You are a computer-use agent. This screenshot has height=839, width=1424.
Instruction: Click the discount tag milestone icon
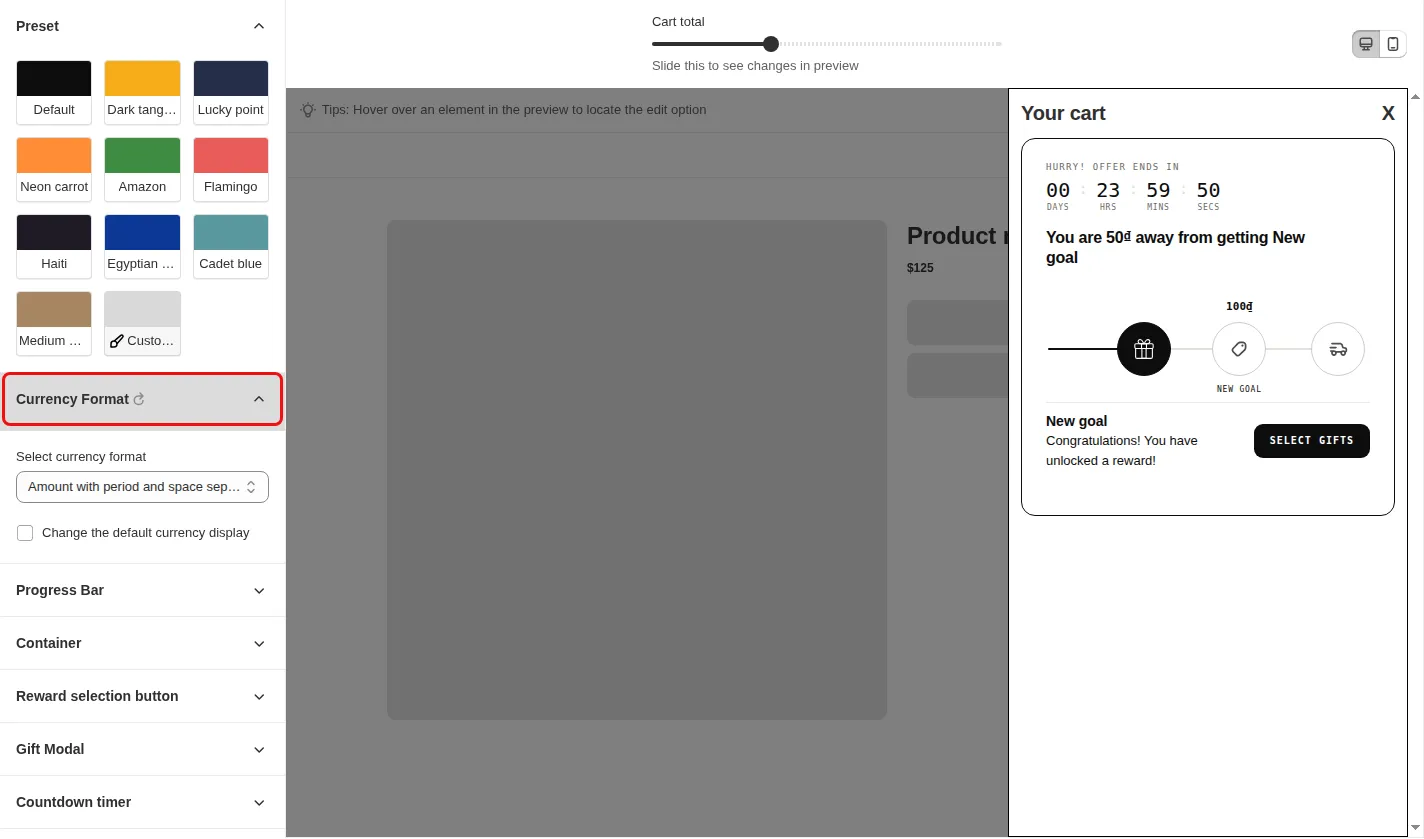[x=1239, y=349]
